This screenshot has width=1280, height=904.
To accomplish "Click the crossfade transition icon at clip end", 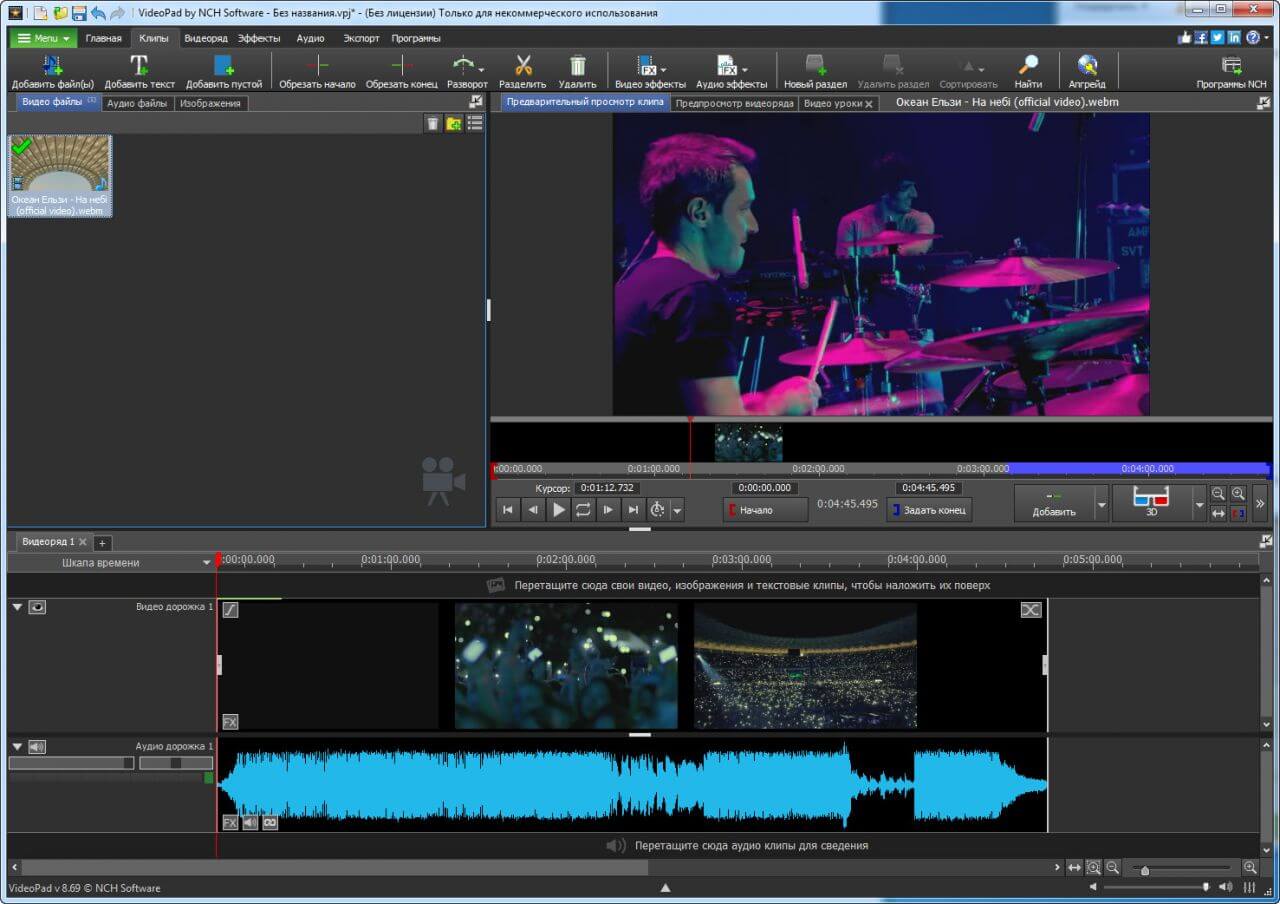I will click(x=1031, y=609).
